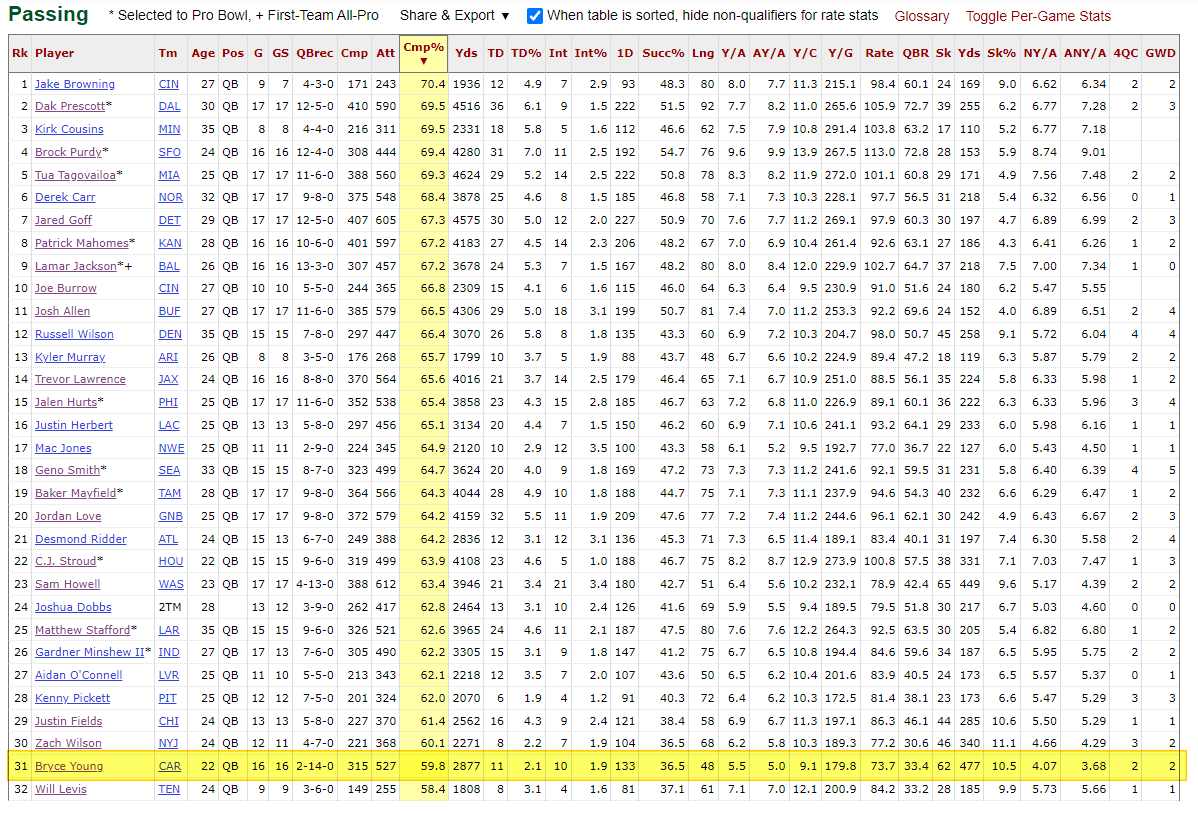Open C.J. Stroud player page
The width and height of the screenshot is (1198, 813).
click(66, 561)
